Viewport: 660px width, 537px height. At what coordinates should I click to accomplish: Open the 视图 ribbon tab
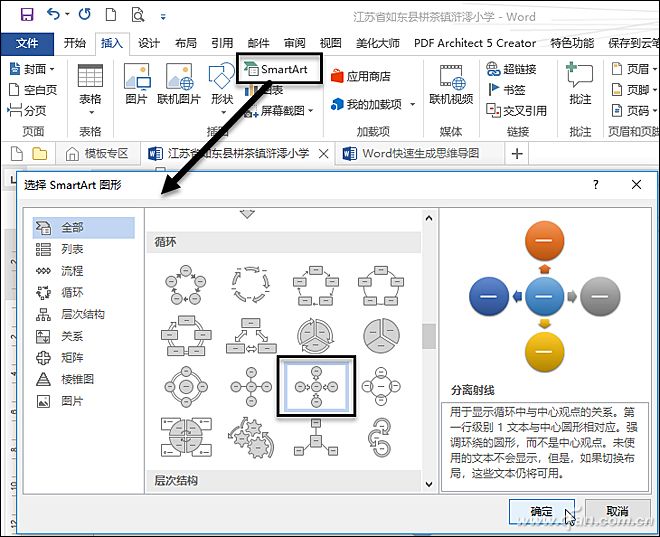330,43
